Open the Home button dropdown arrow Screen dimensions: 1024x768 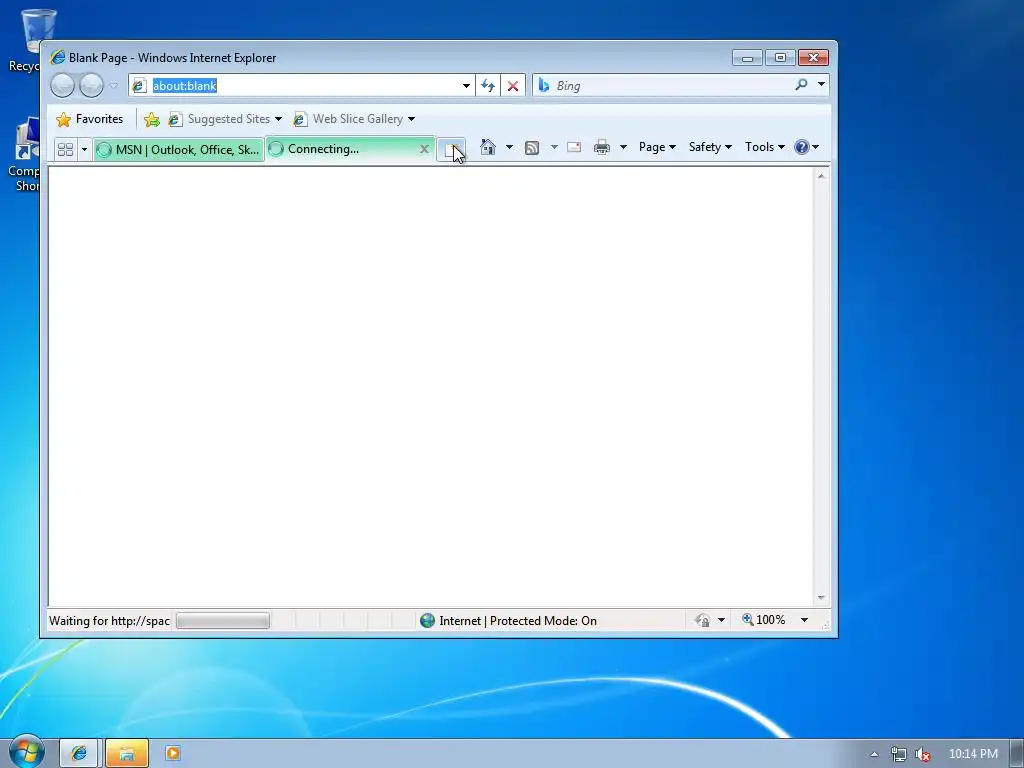509,147
